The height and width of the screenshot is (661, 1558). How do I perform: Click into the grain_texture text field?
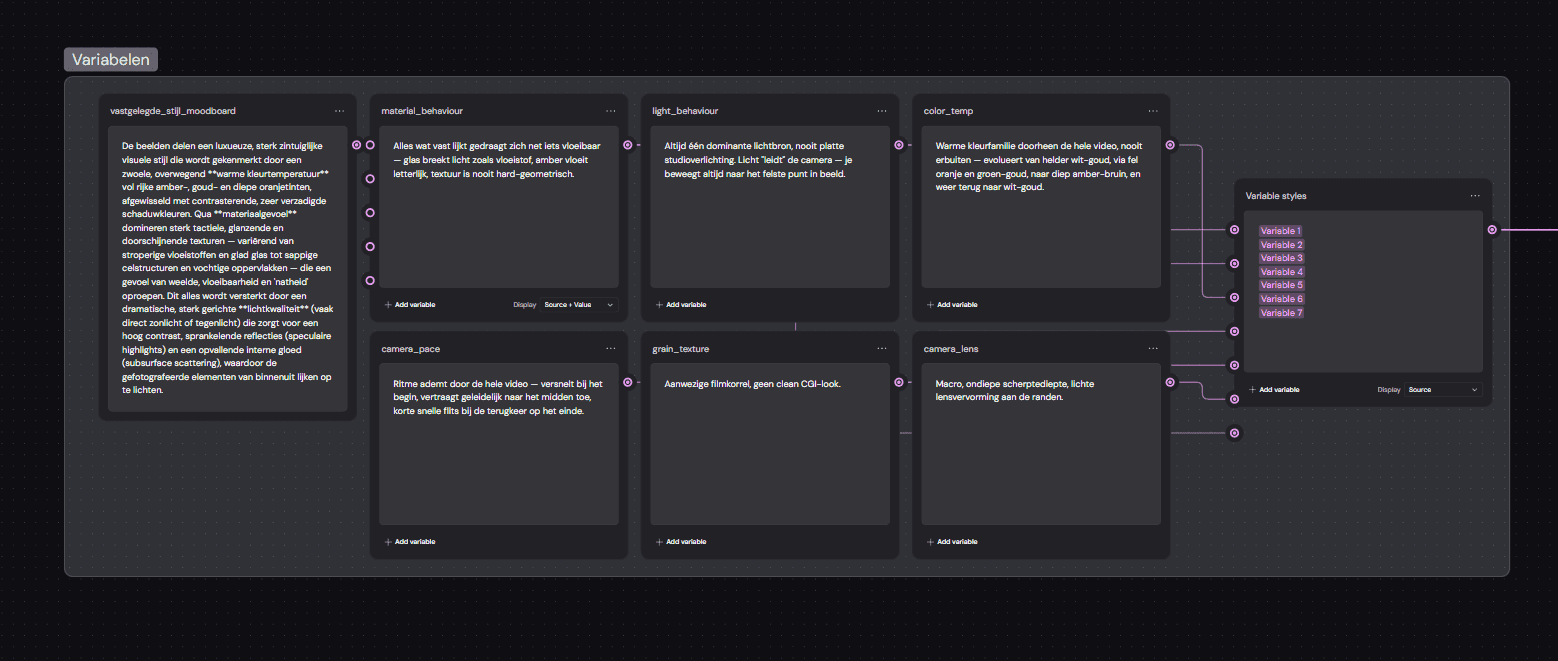coord(770,444)
